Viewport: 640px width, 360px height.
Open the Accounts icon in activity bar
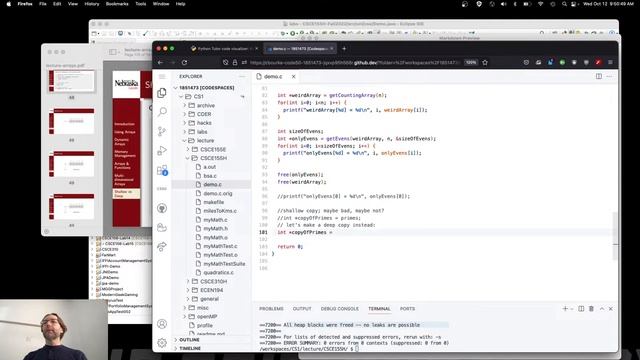point(162,324)
